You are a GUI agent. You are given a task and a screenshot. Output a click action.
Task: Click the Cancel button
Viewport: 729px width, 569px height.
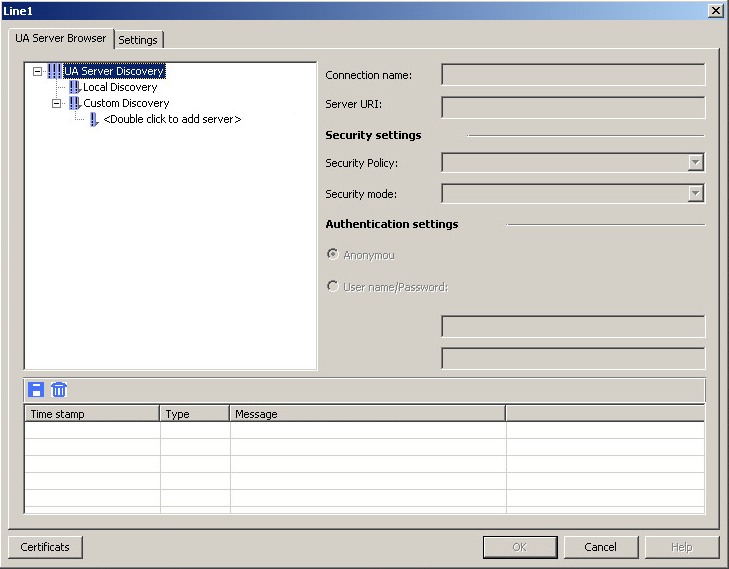(x=600, y=547)
